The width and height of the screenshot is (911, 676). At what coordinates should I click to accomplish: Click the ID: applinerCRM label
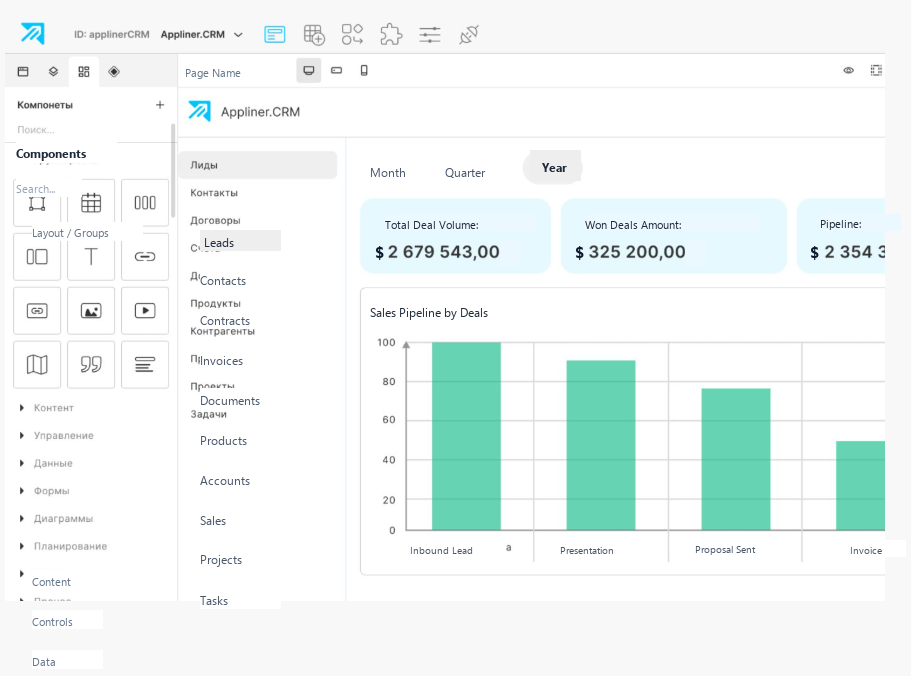click(112, 35)
